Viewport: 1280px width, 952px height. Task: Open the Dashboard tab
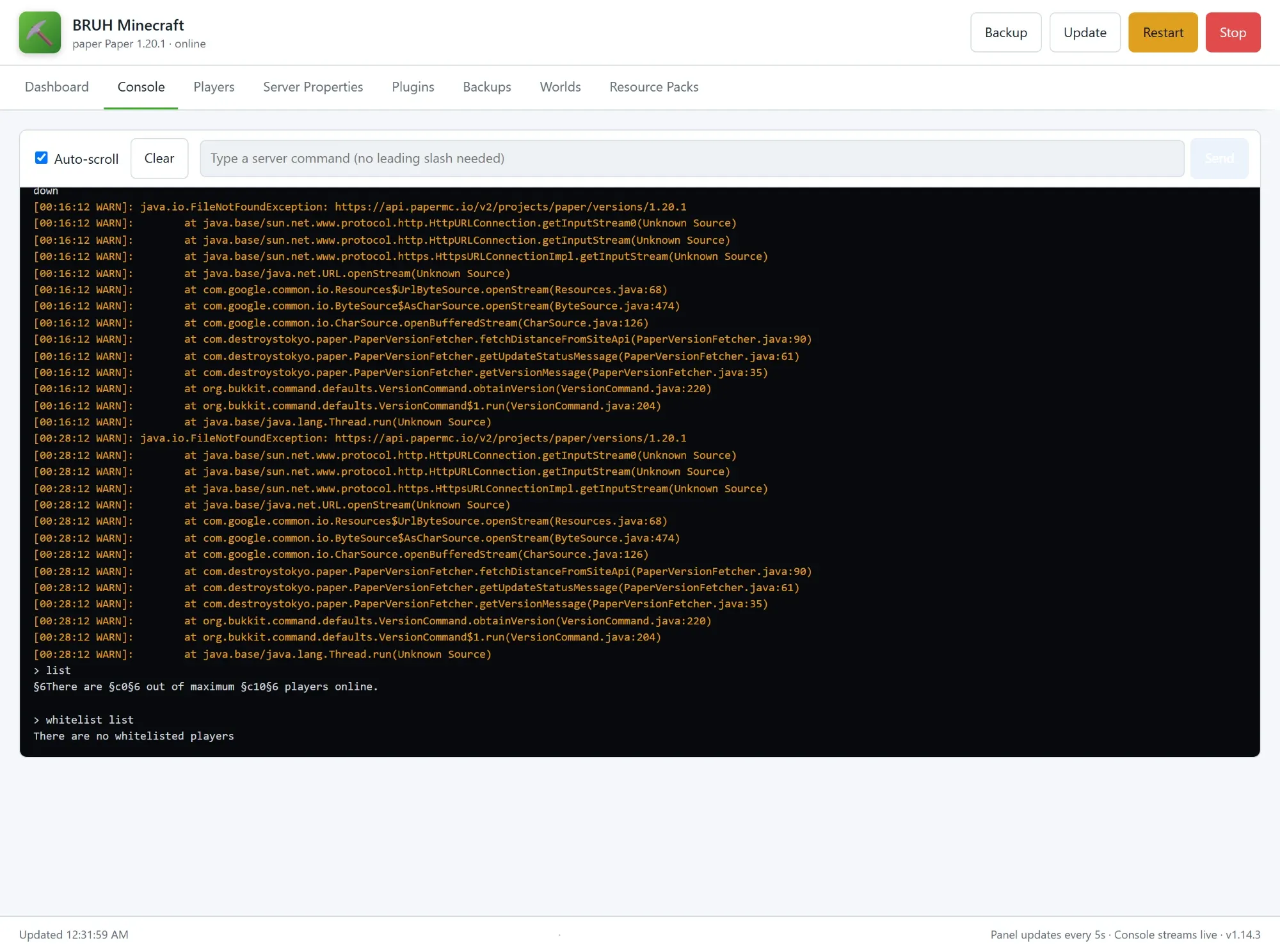pyautogui.click(x=57, y=87)
